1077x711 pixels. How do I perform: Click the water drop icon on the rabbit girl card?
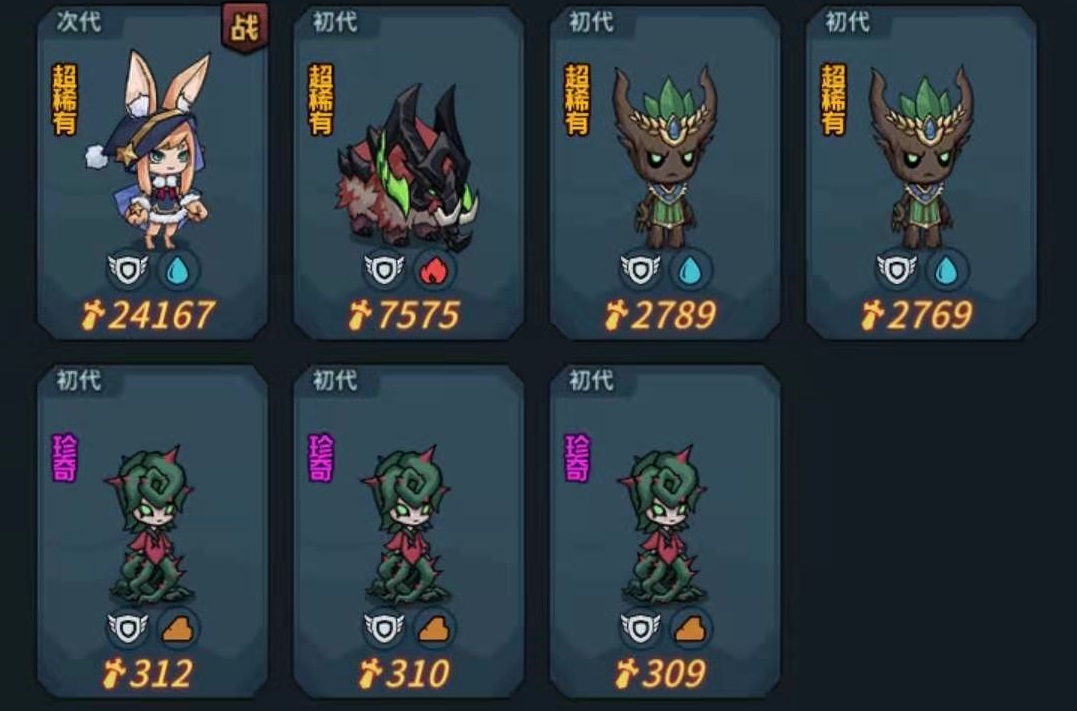coord(178,270)
